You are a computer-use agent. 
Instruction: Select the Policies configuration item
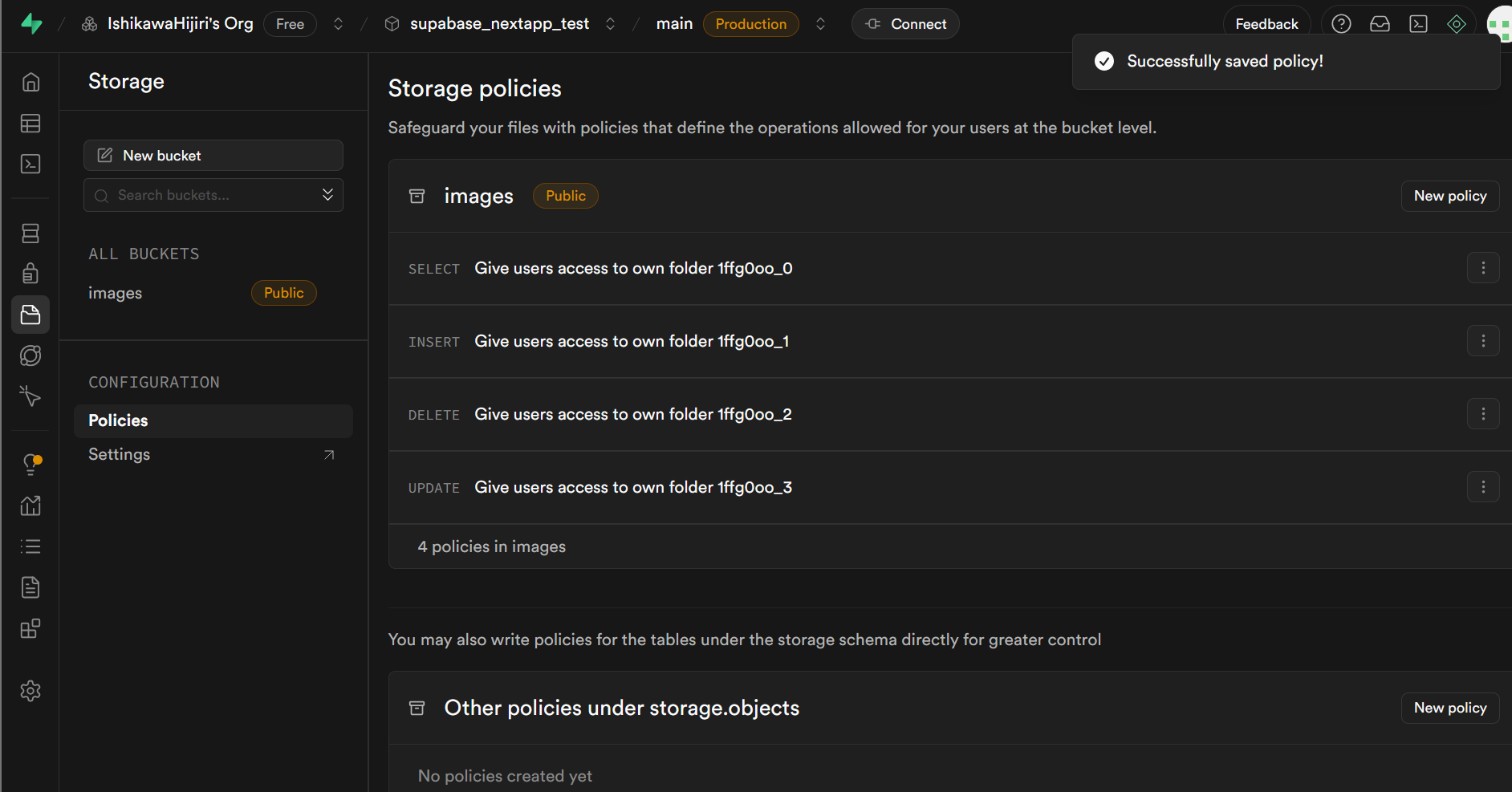click(213, 420)
